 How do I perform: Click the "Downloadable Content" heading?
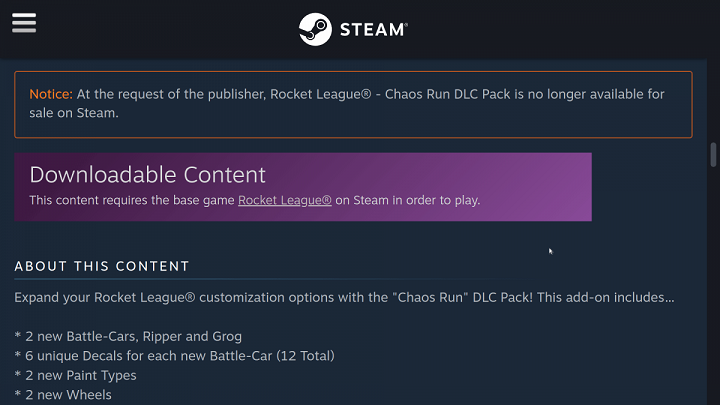[x=147, y=174]
